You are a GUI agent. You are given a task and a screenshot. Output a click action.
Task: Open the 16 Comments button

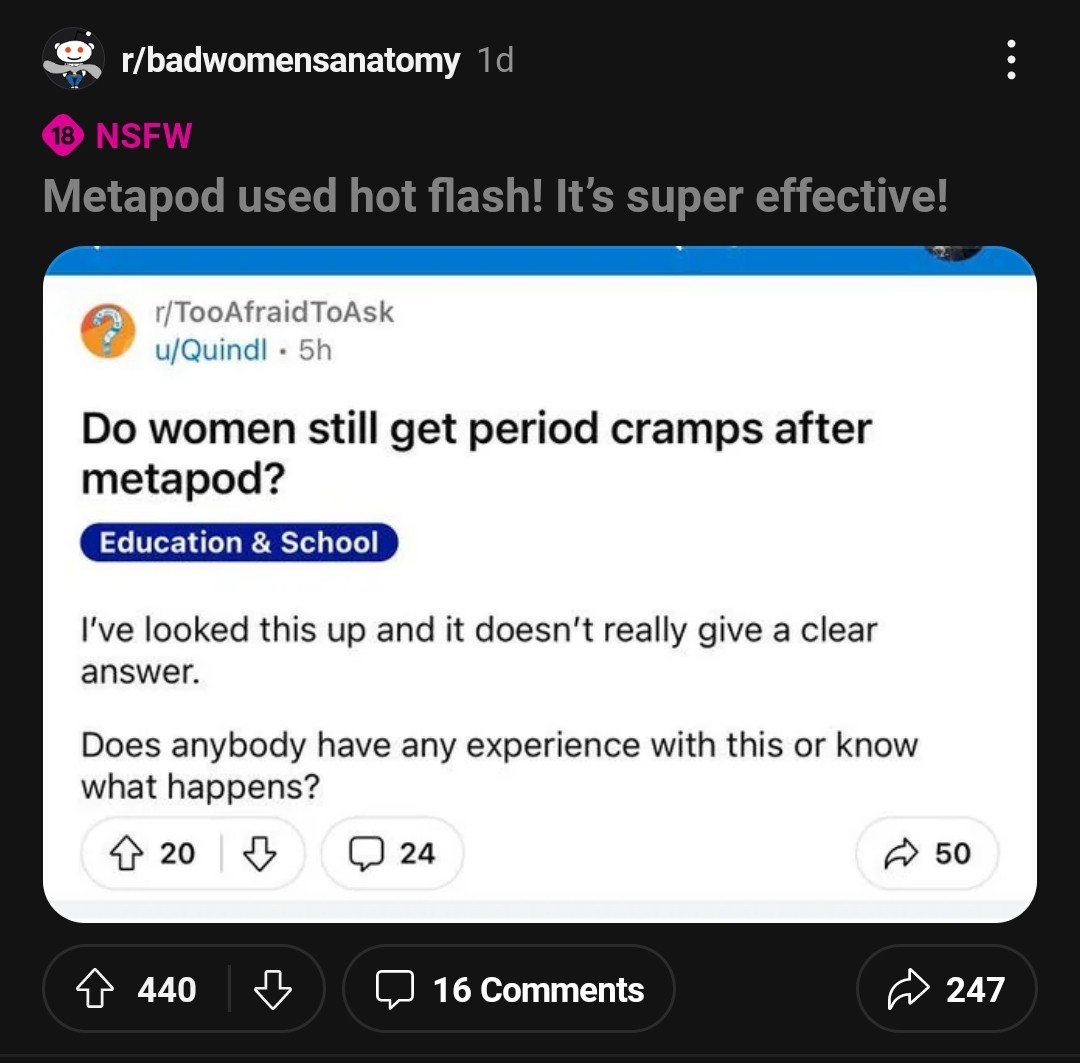[509, 989]
